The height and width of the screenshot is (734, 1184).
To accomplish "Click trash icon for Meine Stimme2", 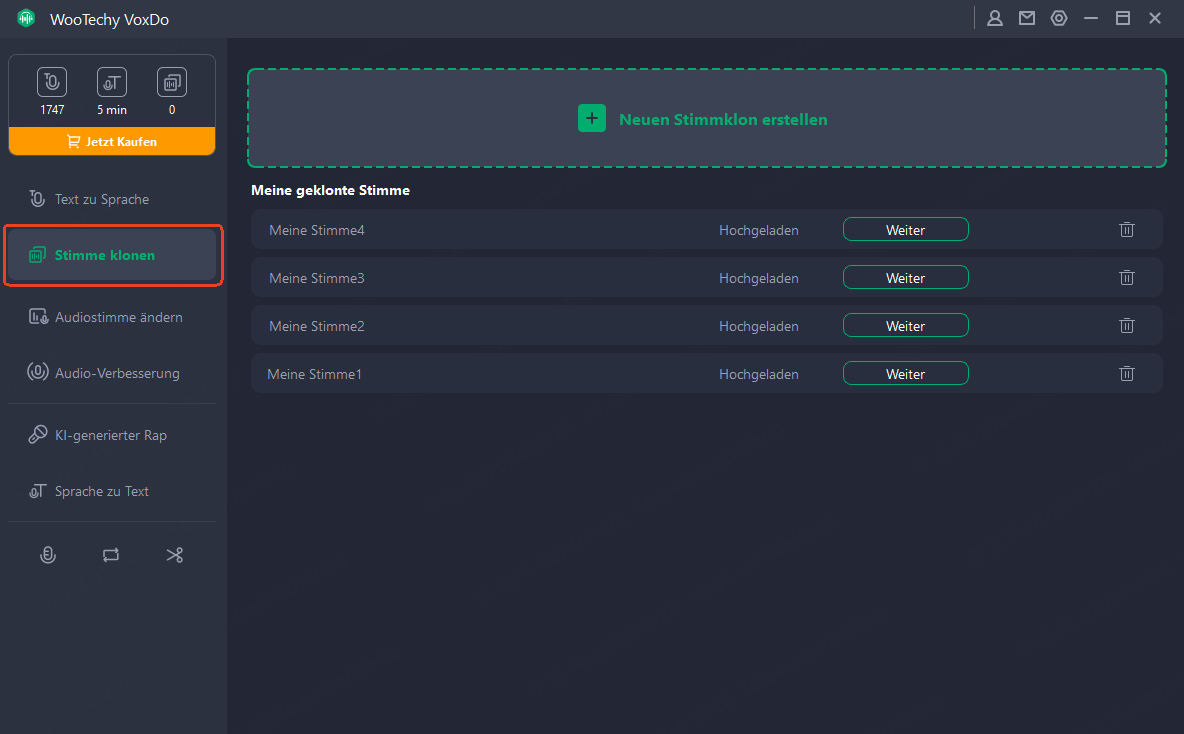I will [x=1127, y=326].
